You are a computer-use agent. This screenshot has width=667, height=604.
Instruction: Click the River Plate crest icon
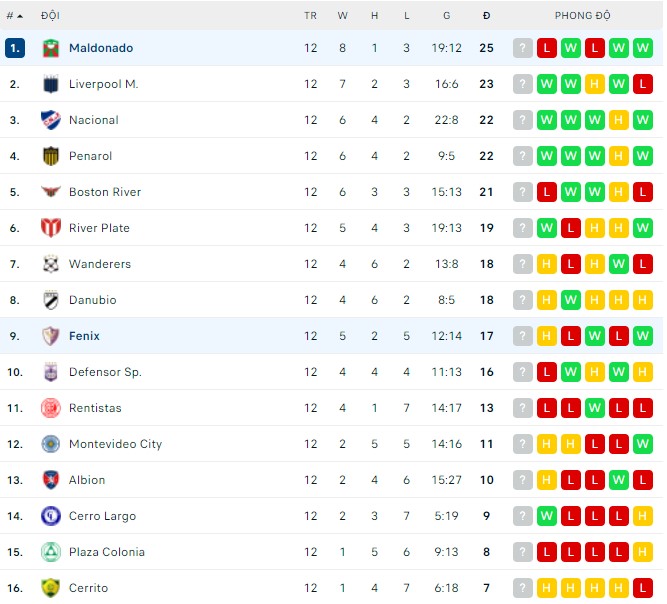(51, 228)
